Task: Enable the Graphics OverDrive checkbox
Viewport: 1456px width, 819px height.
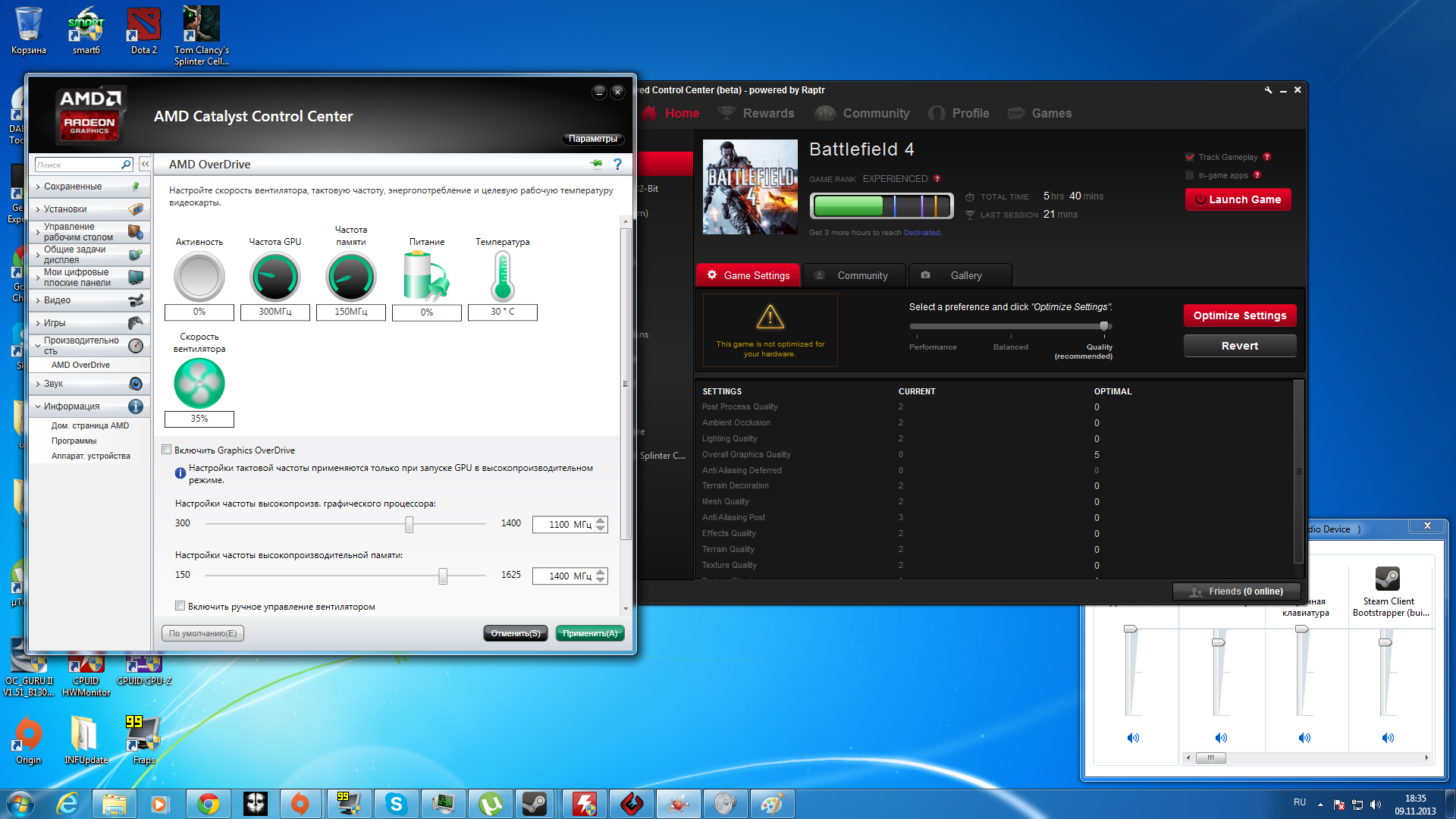Action: pos(167,450)
